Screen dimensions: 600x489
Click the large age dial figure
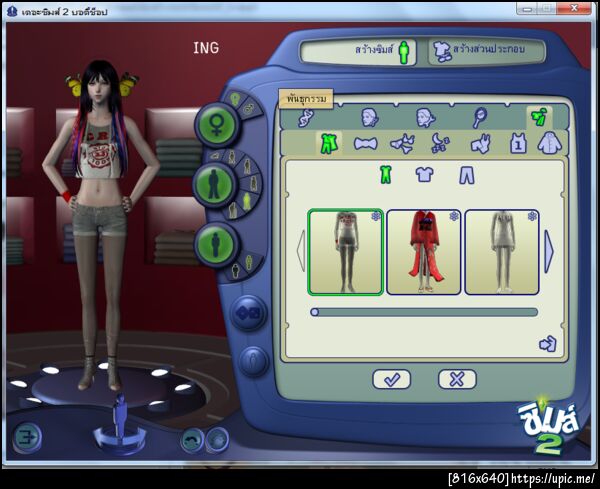coord(214,184)
